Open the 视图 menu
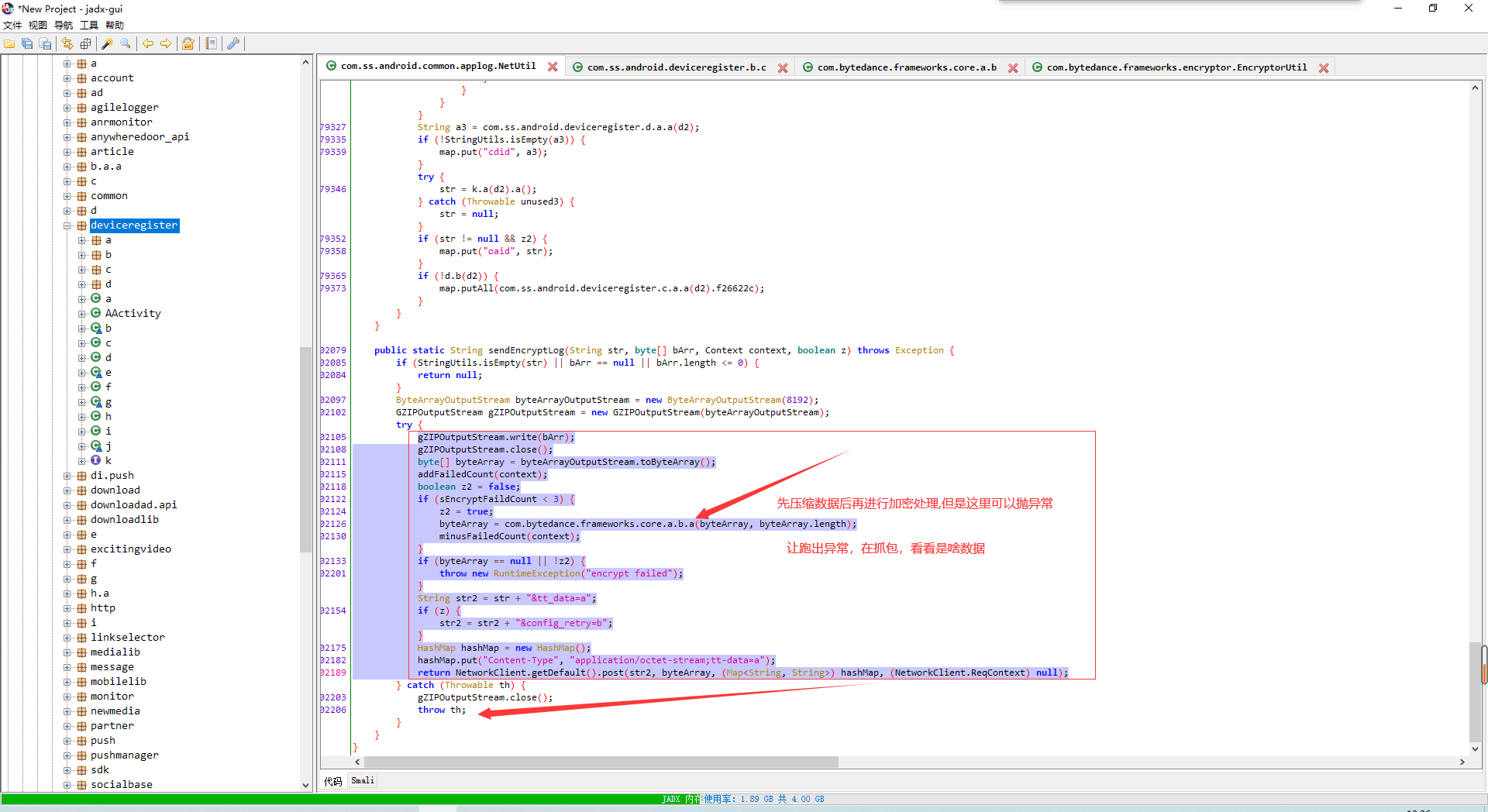 [x=38, y=25]
